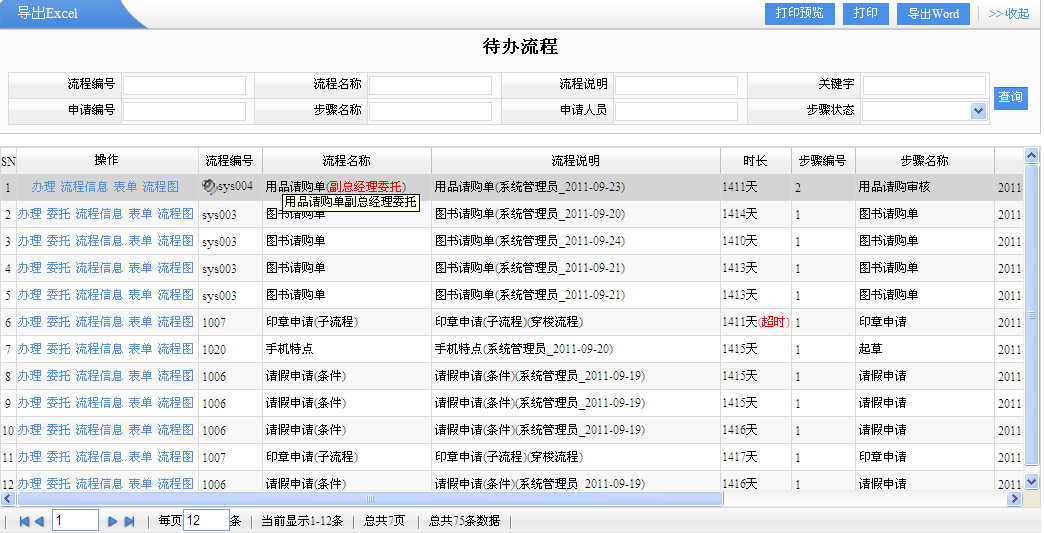Sort by the 时长 column header
Screen dimensions: 1044x533
755,161
